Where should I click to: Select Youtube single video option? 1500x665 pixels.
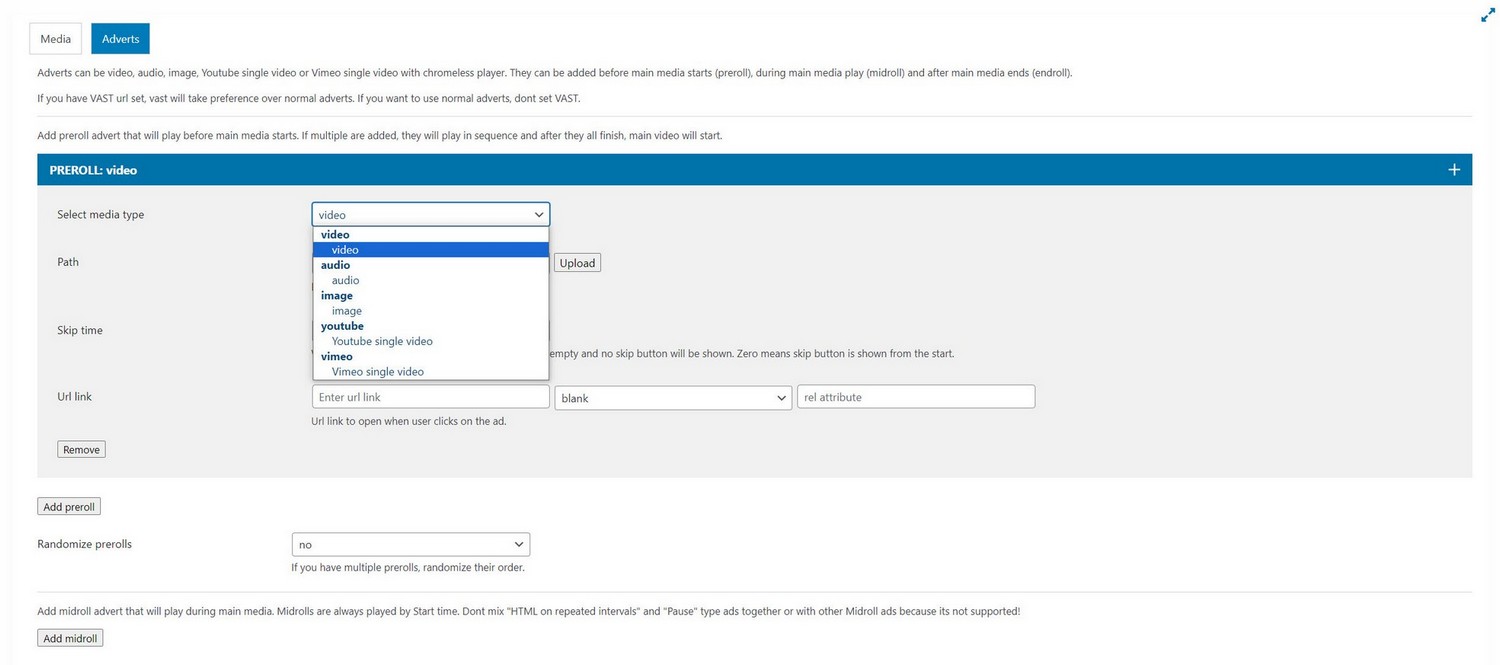382,341
